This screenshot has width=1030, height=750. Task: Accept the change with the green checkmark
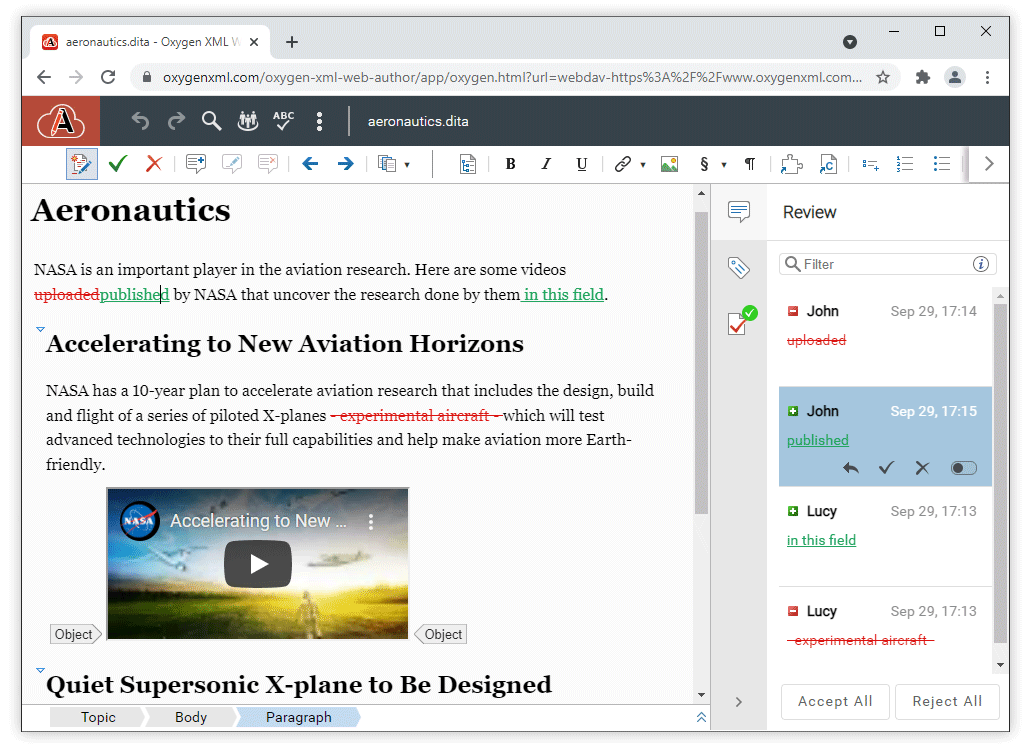click(x=118, y=164)
